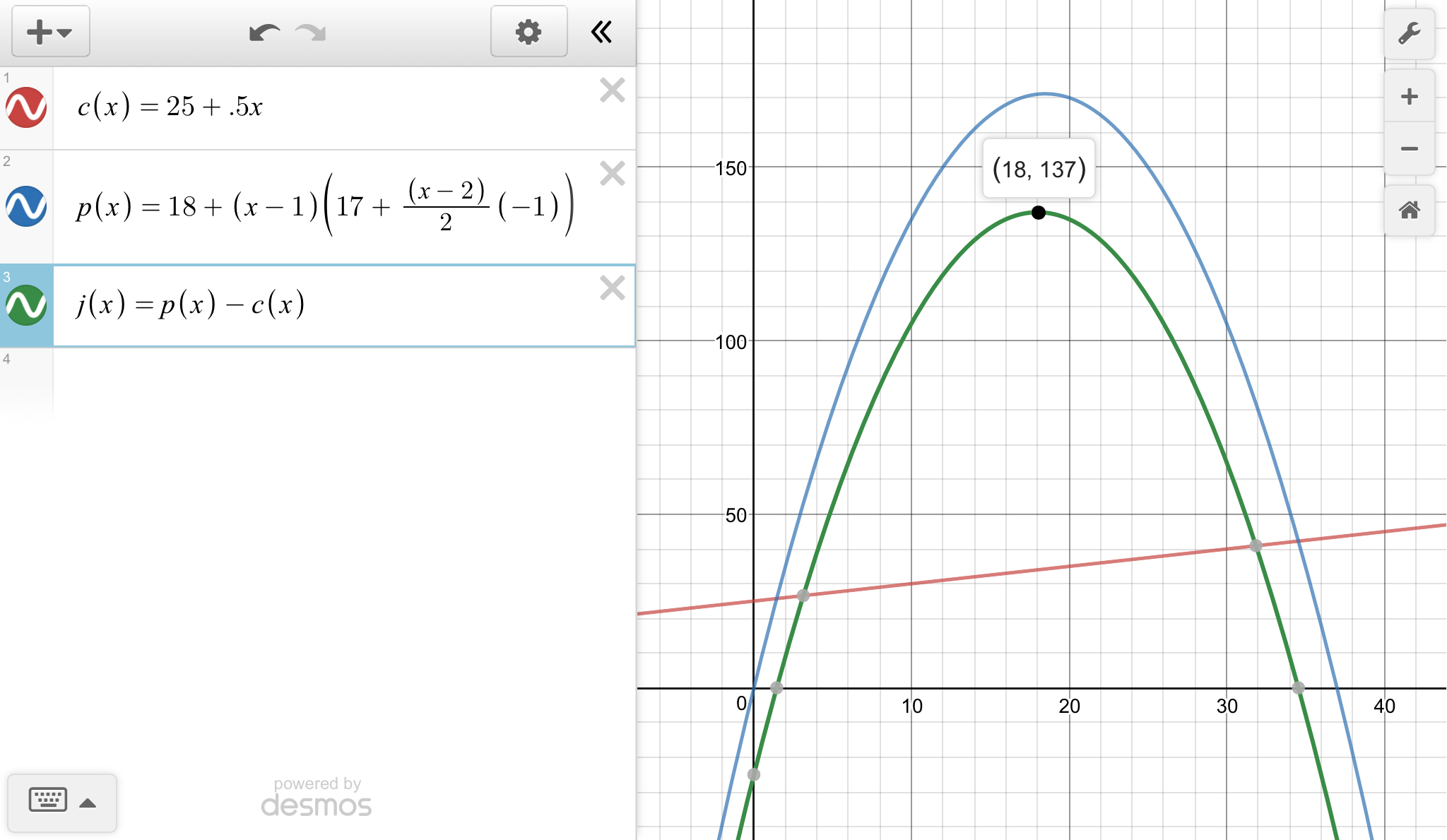
Task: Open the wrench Graph Settings menu
Action: tap(1409, 33)
